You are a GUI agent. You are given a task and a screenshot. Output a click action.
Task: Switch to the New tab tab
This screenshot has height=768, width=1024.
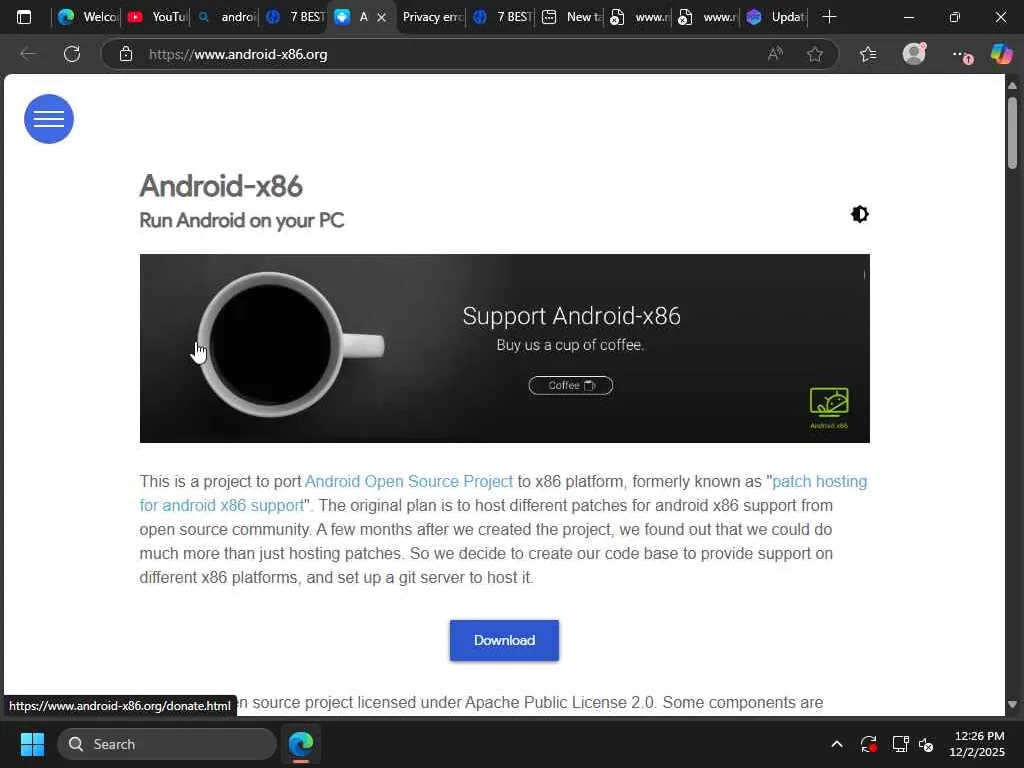point(571,17)
